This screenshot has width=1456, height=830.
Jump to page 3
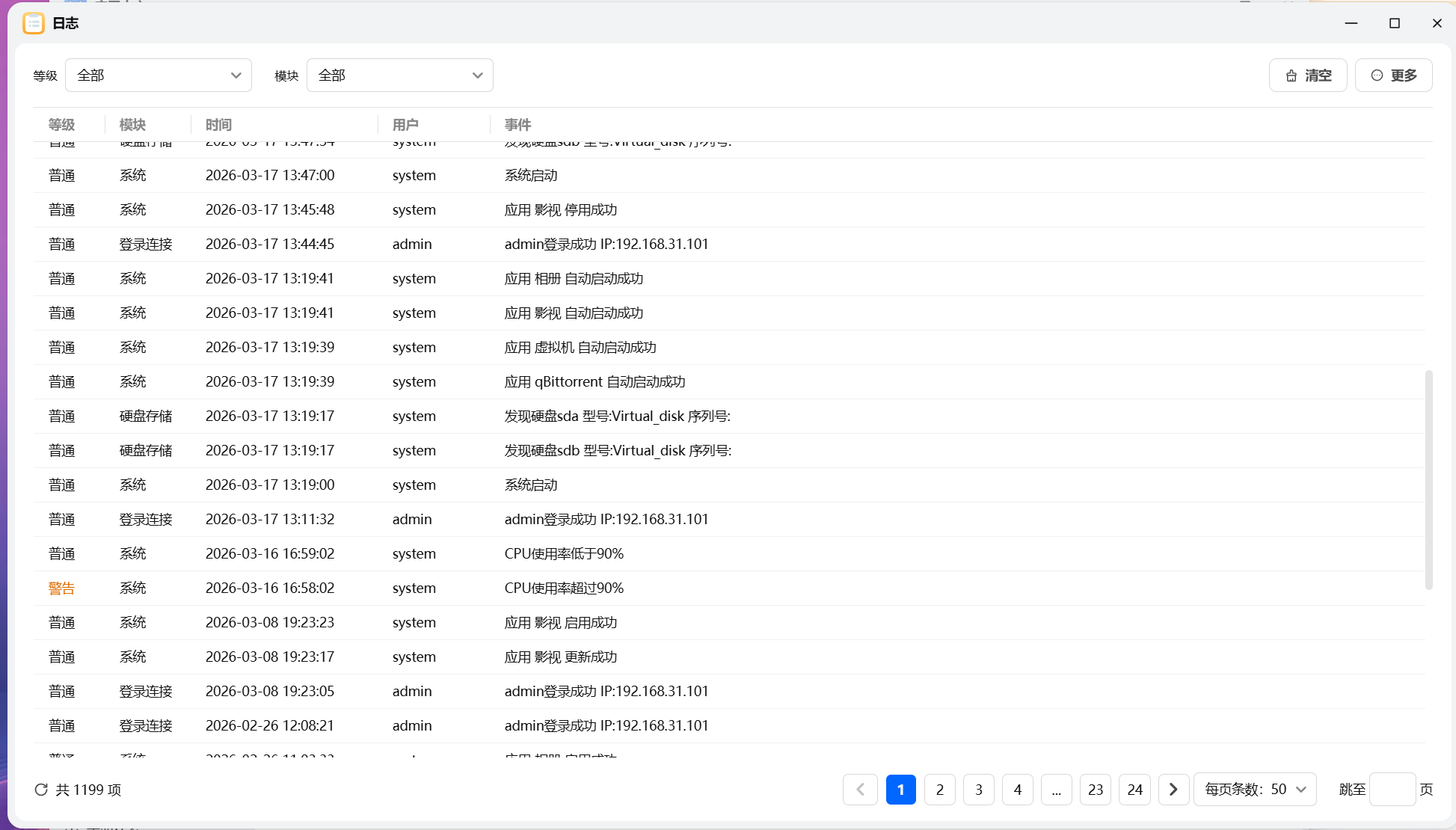[x=979, y=790]
